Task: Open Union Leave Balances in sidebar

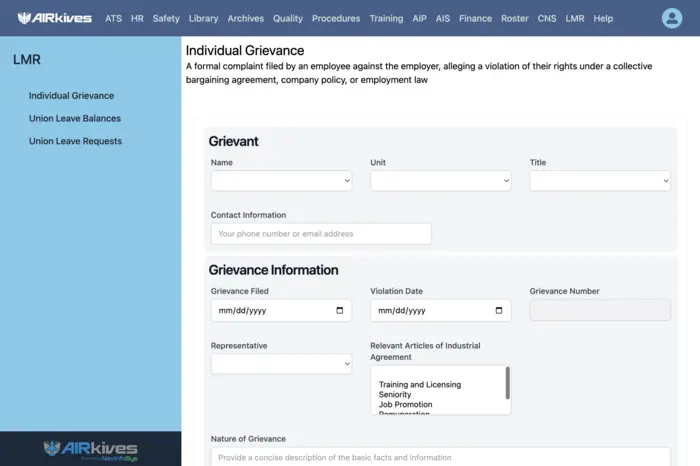Action: point(75,119)
